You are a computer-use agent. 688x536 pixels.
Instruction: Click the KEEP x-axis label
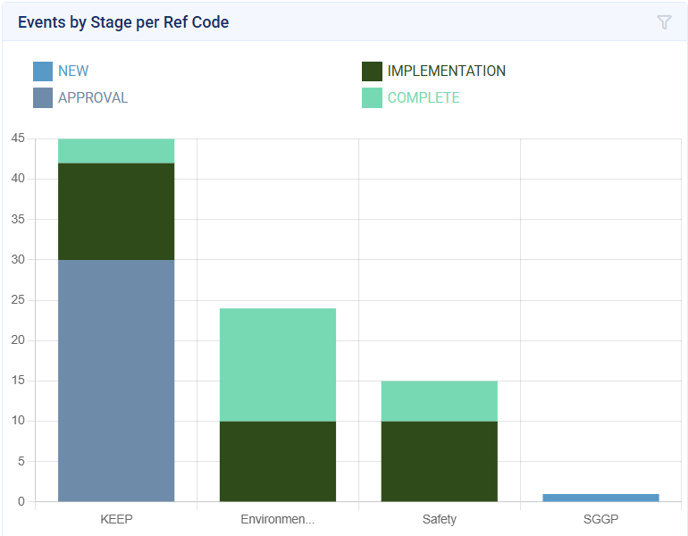[116, 519]
